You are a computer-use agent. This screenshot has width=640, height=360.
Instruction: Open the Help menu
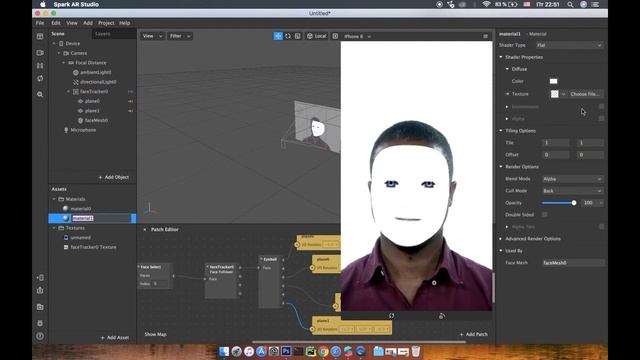tap(124, 23)
